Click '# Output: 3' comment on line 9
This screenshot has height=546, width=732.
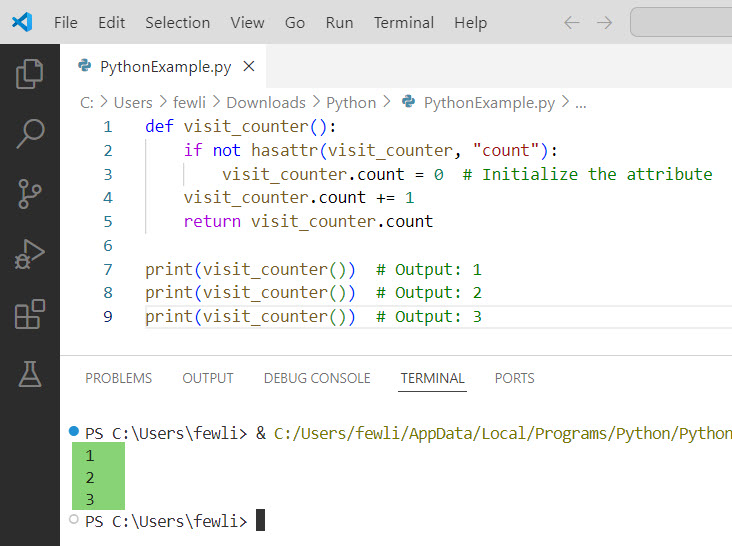429,316
